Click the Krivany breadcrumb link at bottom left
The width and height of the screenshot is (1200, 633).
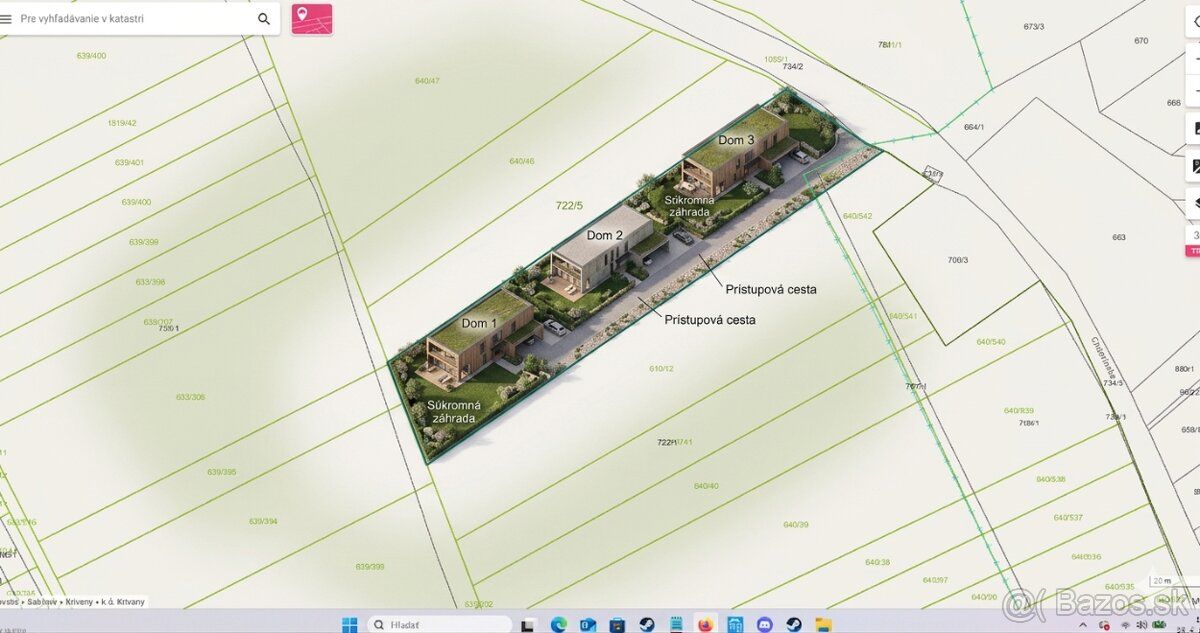point(79,602)
